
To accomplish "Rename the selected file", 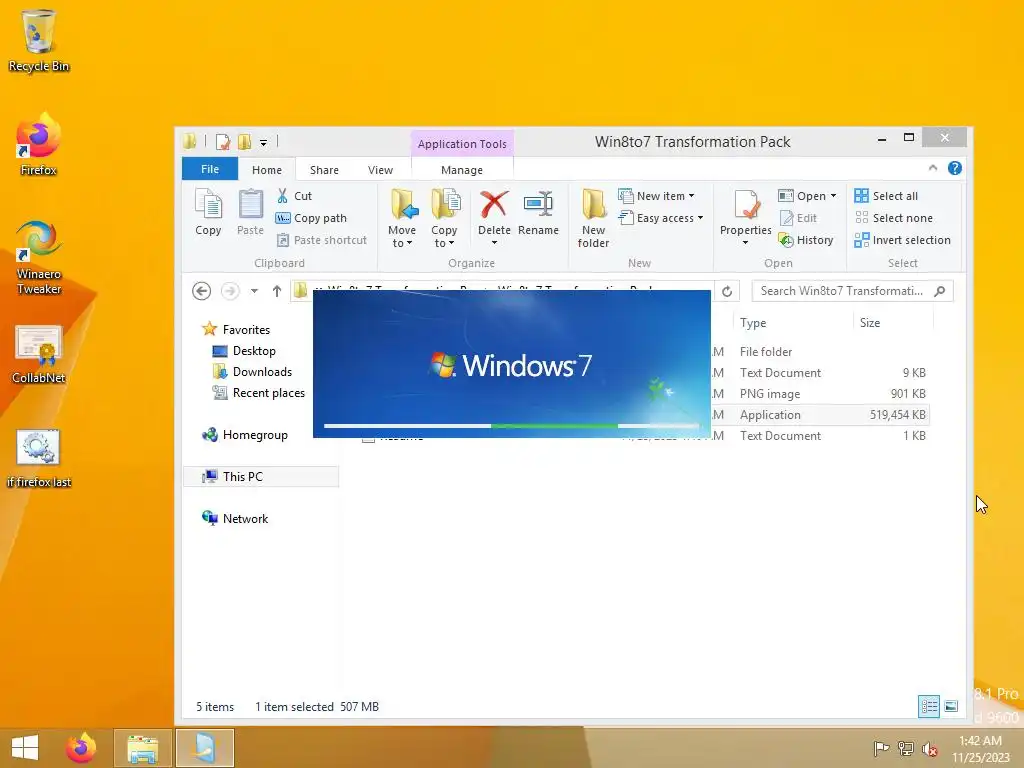I will (538, 212).
